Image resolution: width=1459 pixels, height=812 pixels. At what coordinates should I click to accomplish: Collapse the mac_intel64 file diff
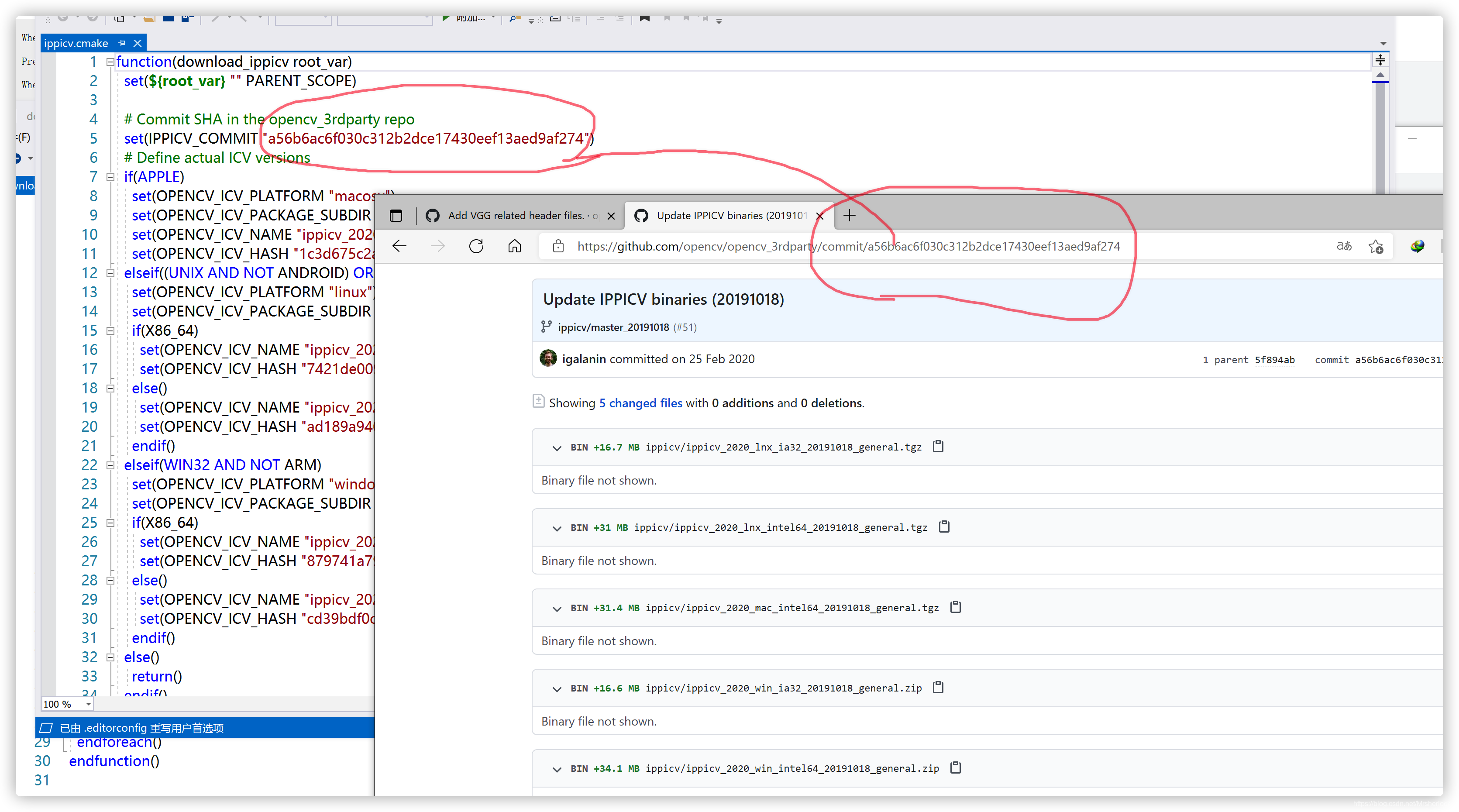coord(557,608)
